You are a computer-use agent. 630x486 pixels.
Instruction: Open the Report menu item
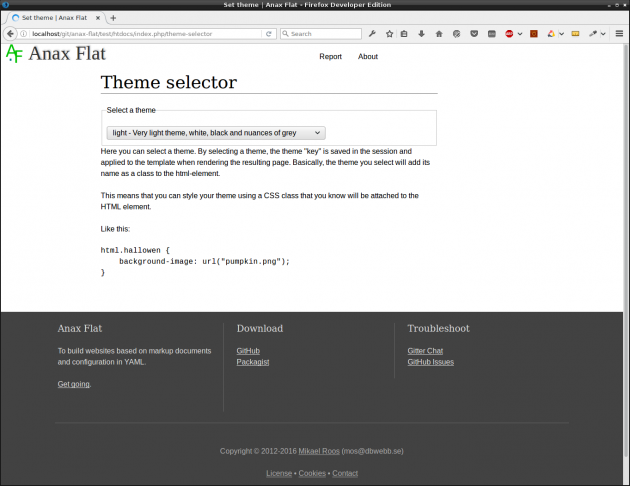point(330,57)
